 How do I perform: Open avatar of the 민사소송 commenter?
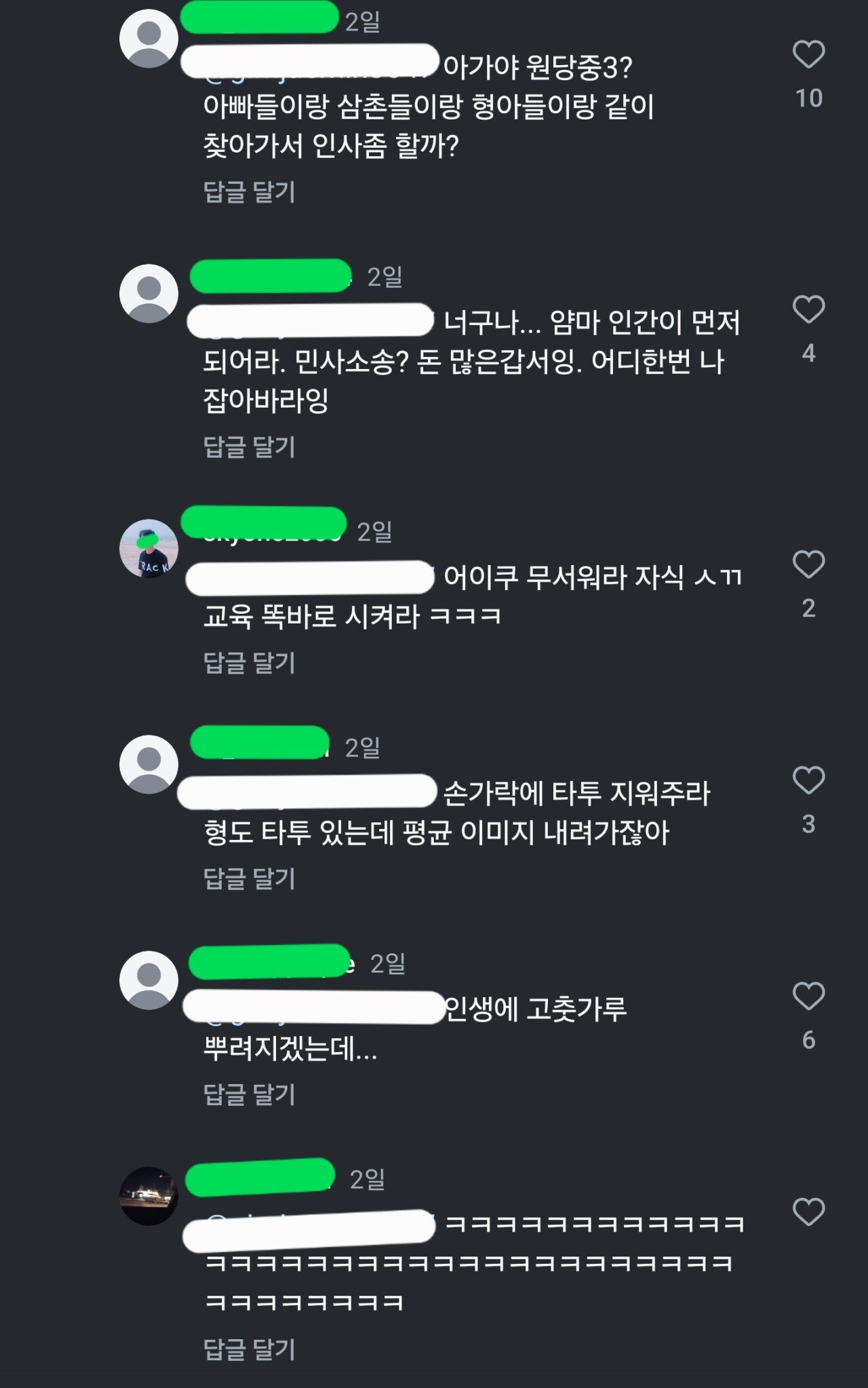point(149,294)
